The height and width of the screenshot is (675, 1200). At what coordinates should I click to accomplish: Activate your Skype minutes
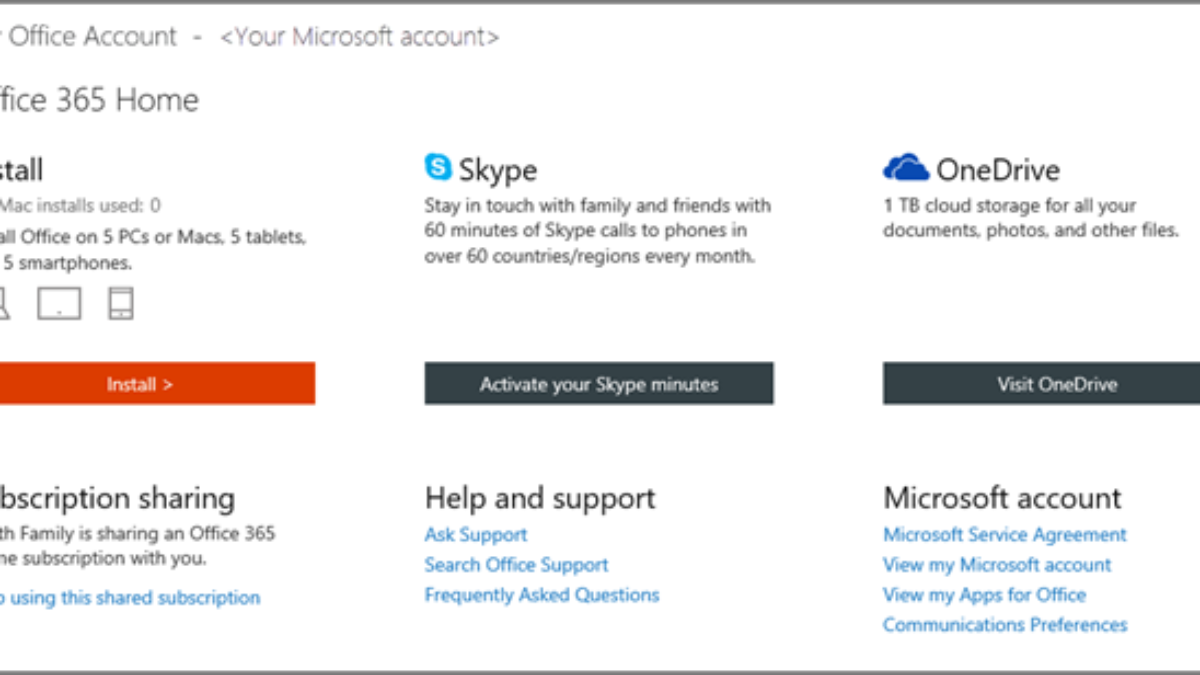pyautogui.click(x=598, y=384)
